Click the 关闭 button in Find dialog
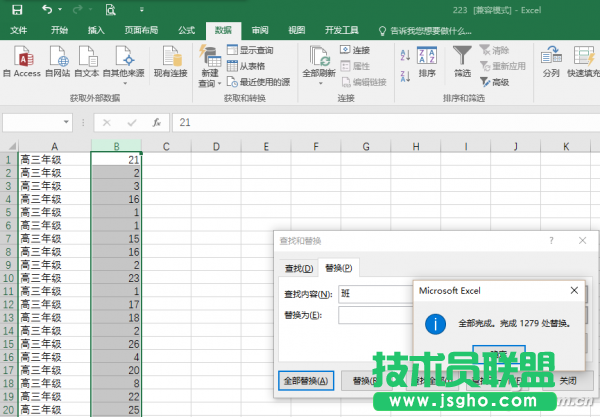Viewport: 600px width, 417px height. click(567, 381)
